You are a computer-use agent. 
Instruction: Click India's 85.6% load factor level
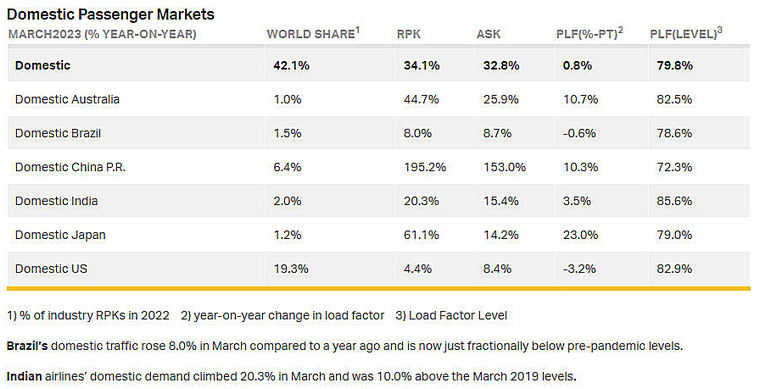tap(674, 201)
